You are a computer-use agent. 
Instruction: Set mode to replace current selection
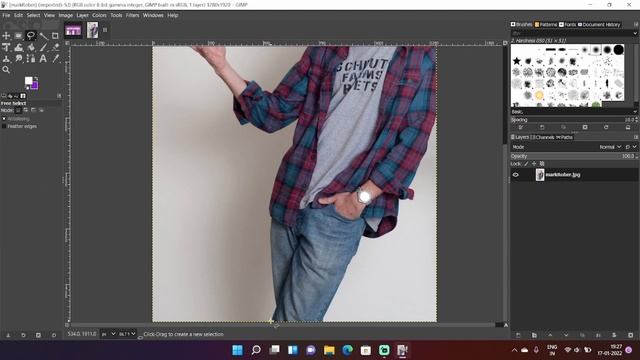point(18,110)
